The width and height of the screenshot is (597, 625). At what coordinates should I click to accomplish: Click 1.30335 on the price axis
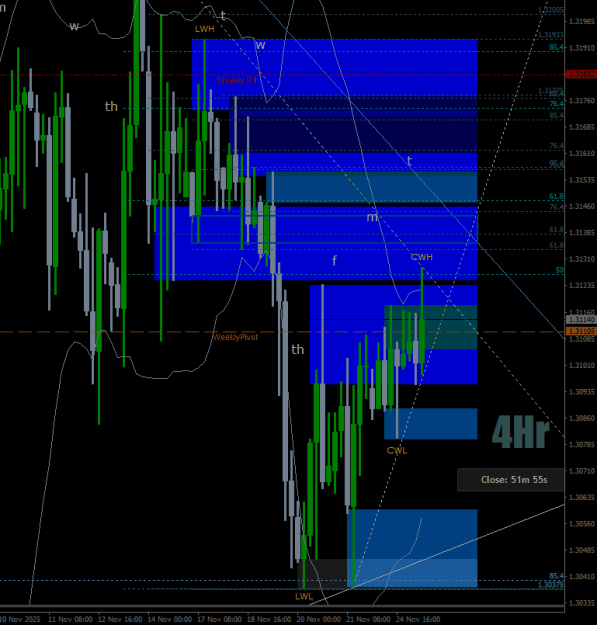click(x=582, y=603)
